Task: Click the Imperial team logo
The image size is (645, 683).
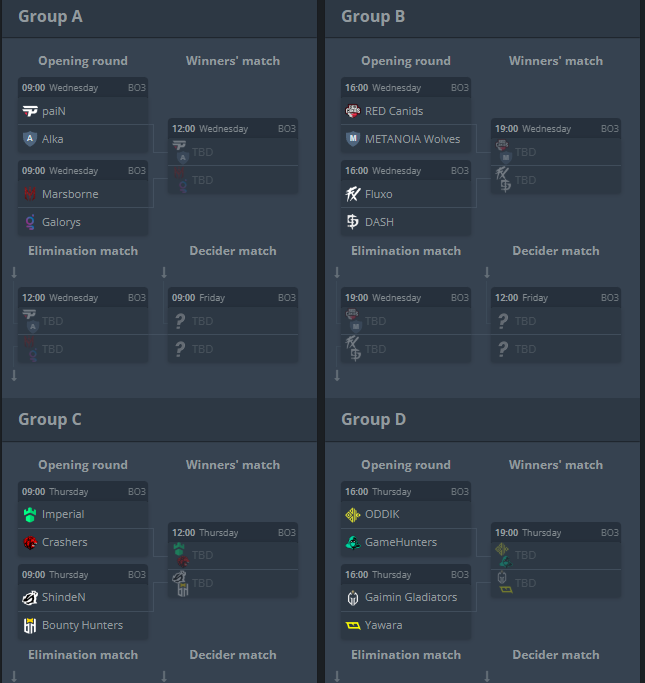Action: point(30,514)
